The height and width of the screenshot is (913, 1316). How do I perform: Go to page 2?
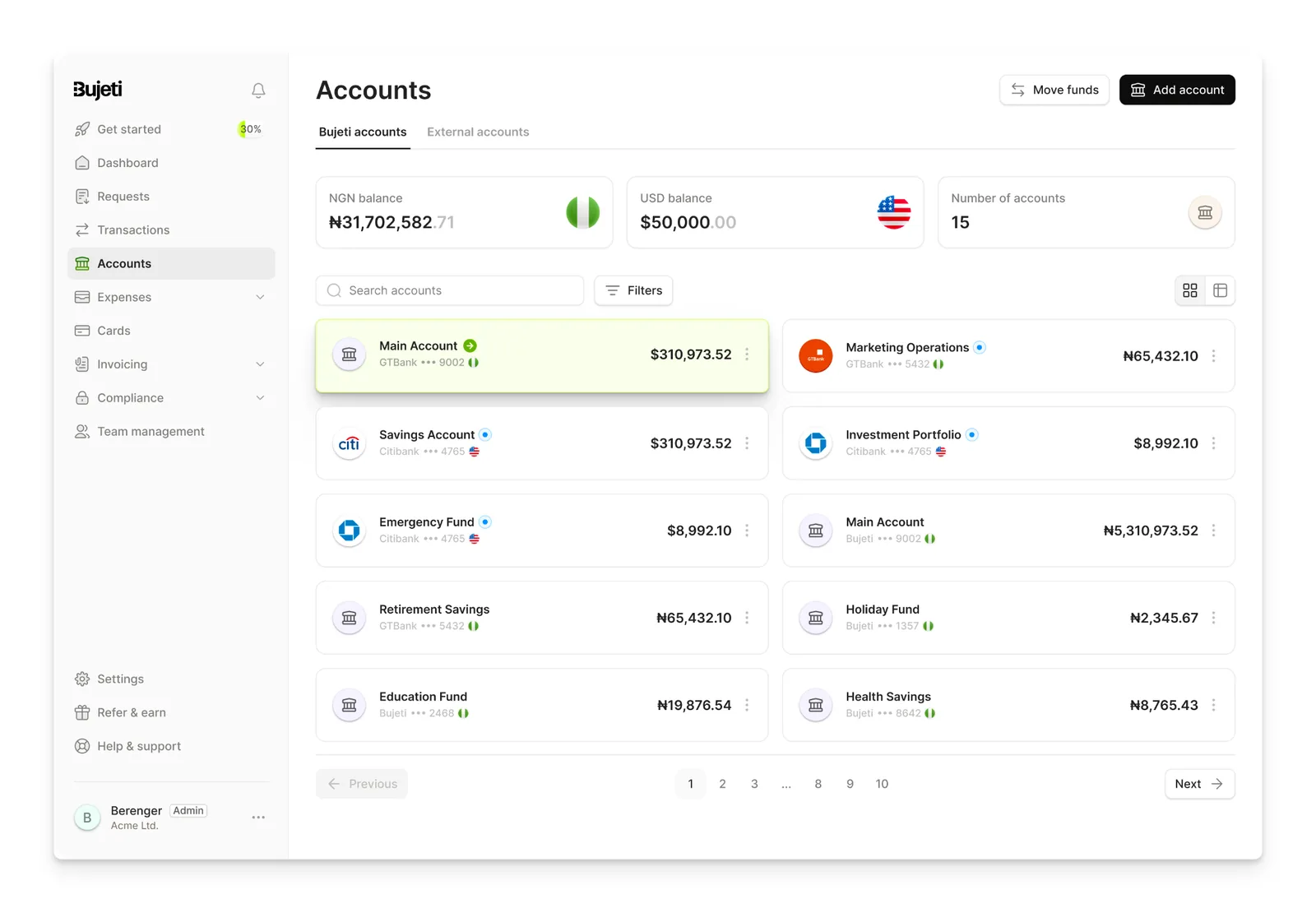[722, 784]
